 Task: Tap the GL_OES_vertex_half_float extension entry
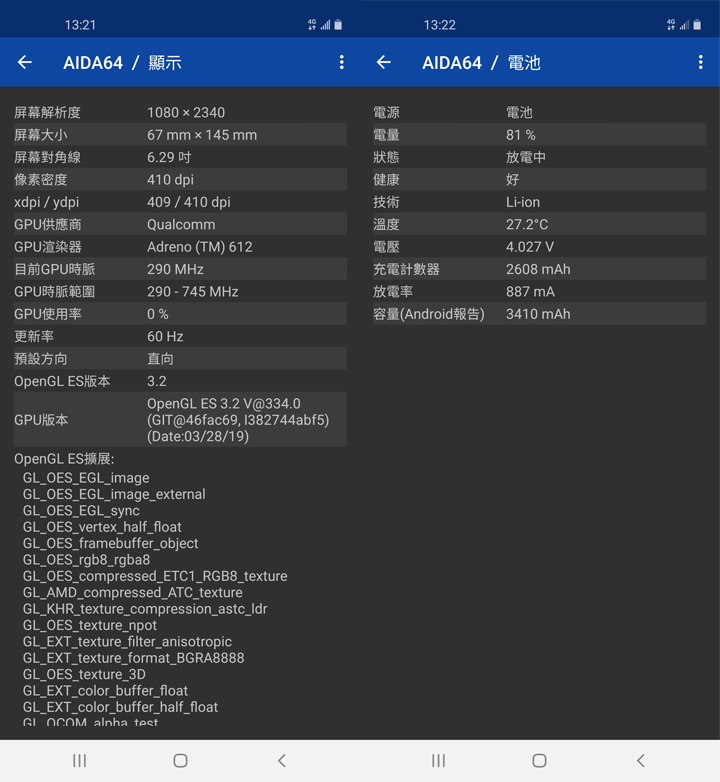click(102, 527)
